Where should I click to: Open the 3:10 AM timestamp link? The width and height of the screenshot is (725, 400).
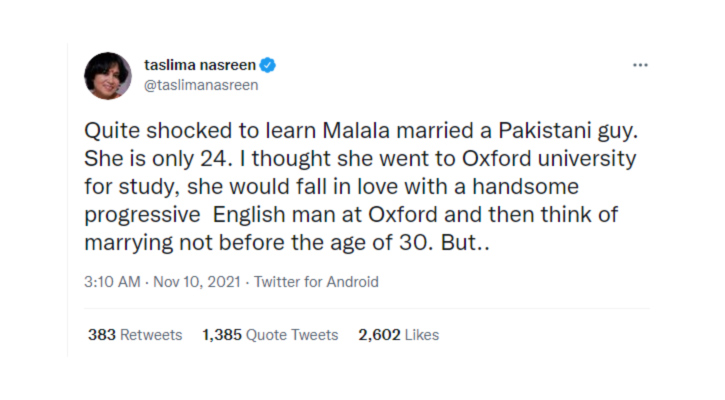[112, 282]
